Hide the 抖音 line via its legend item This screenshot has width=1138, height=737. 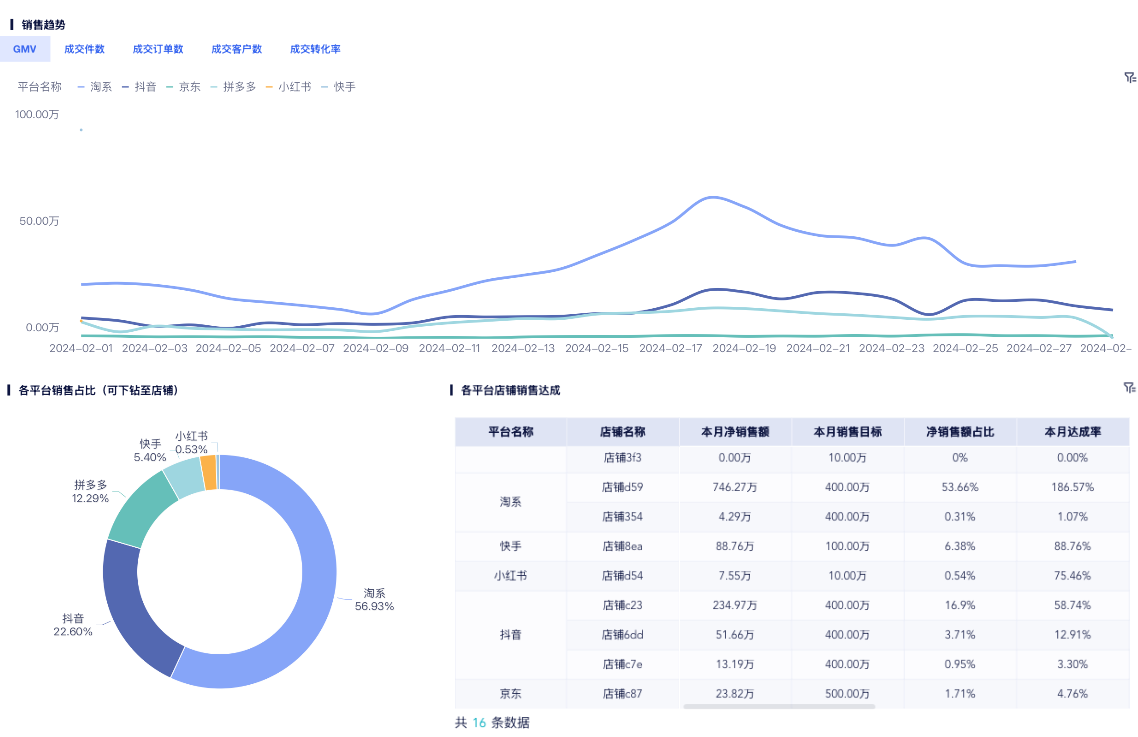click(138, 86)
